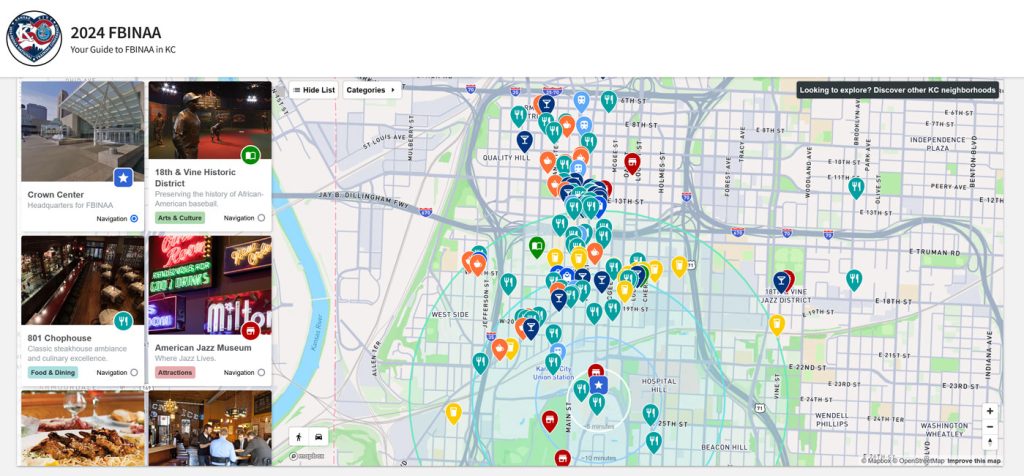Image resolution: width=1024 pixels, height=476 pixels.
Task: Expand the Categories dropdown
Action: [x=370, y=90]
